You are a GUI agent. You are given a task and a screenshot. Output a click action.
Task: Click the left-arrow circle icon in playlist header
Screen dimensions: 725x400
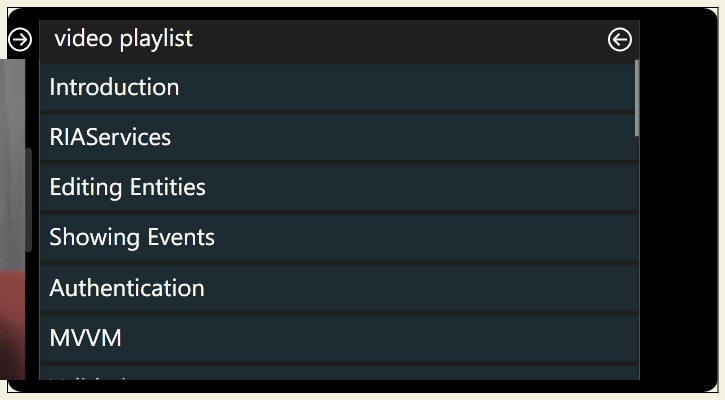(x=620, y=39)
